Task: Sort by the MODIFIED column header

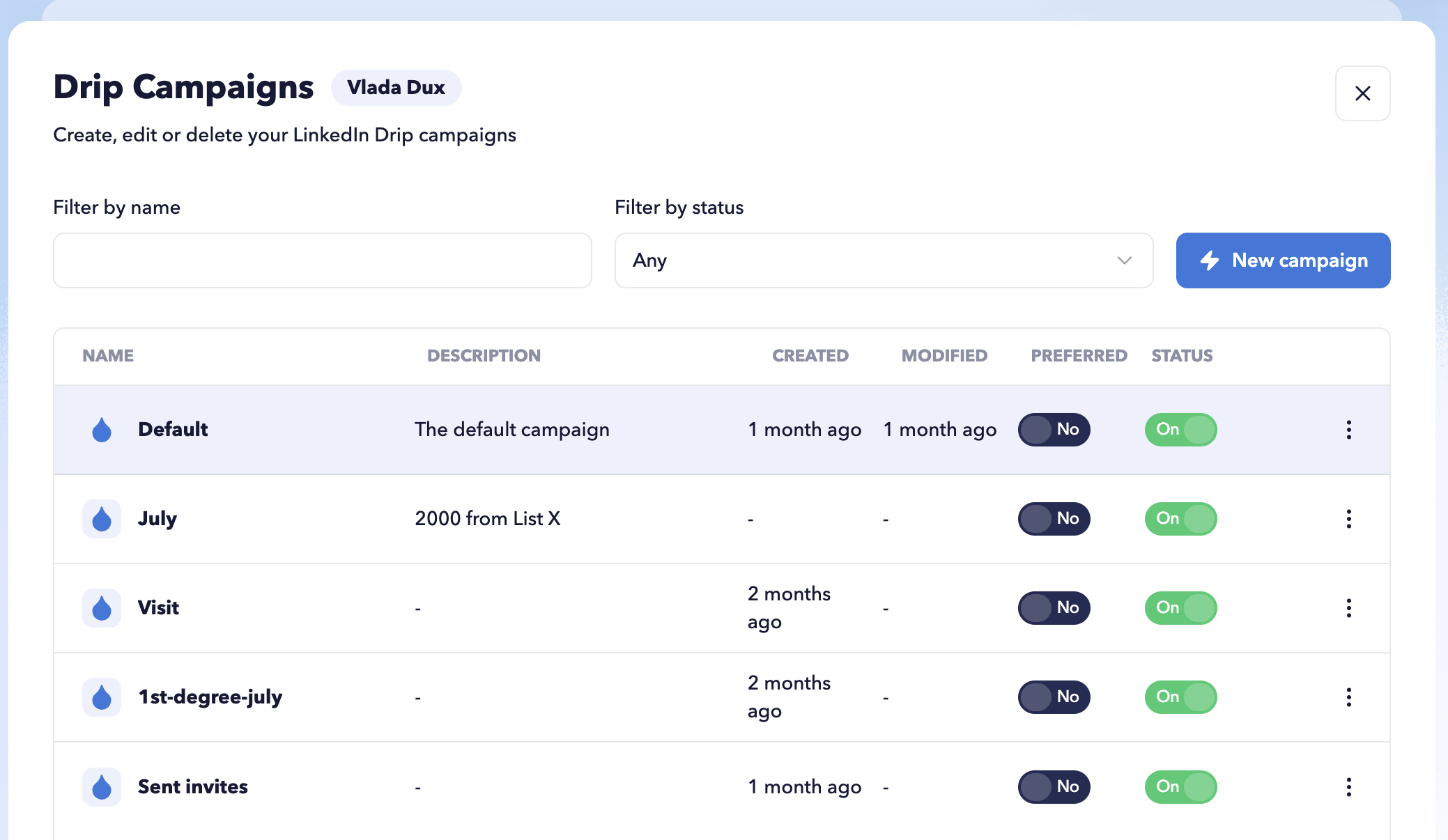Action: (944, 356)
